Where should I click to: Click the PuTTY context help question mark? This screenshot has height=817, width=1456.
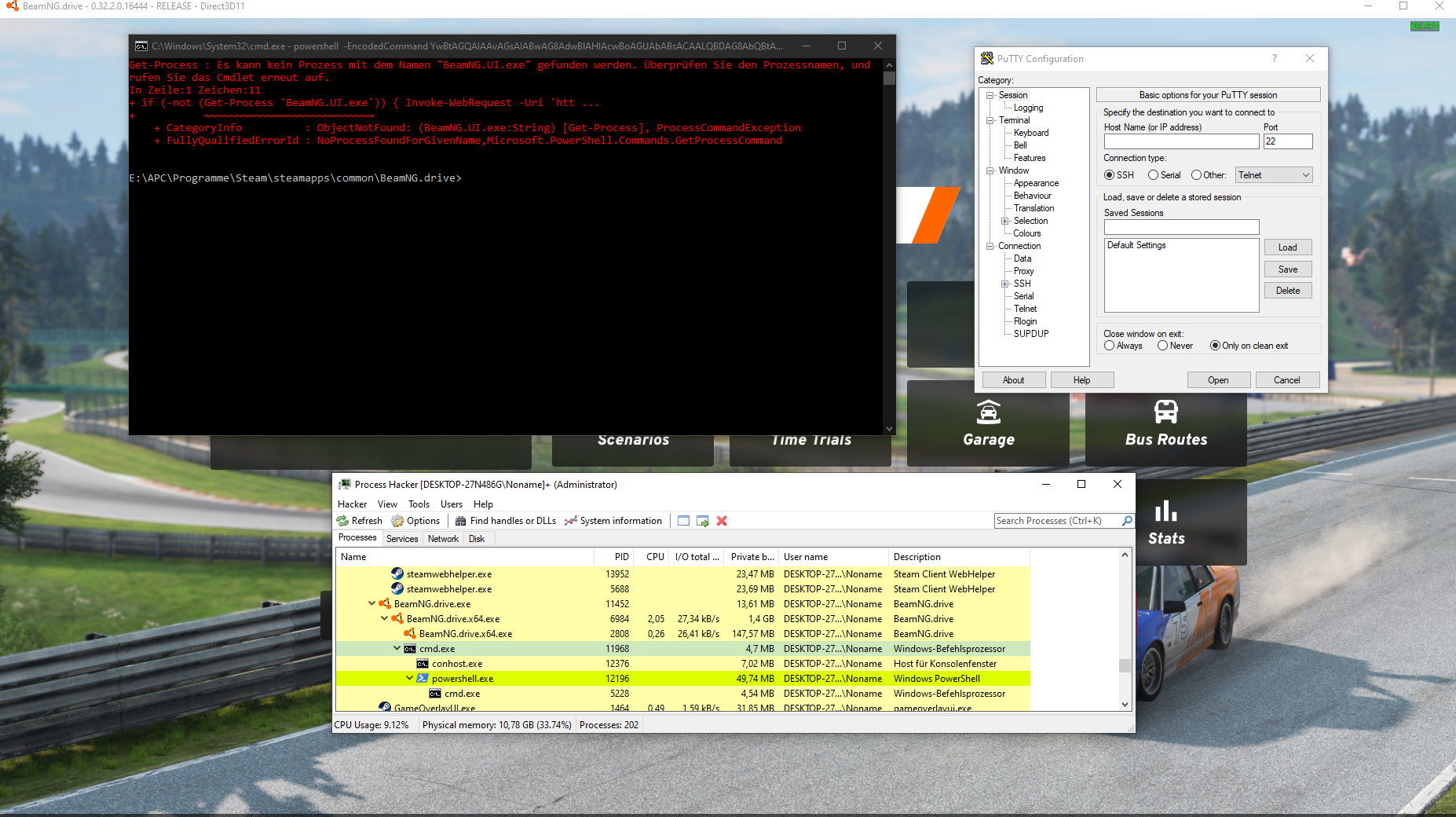(x=1275, y=58)
